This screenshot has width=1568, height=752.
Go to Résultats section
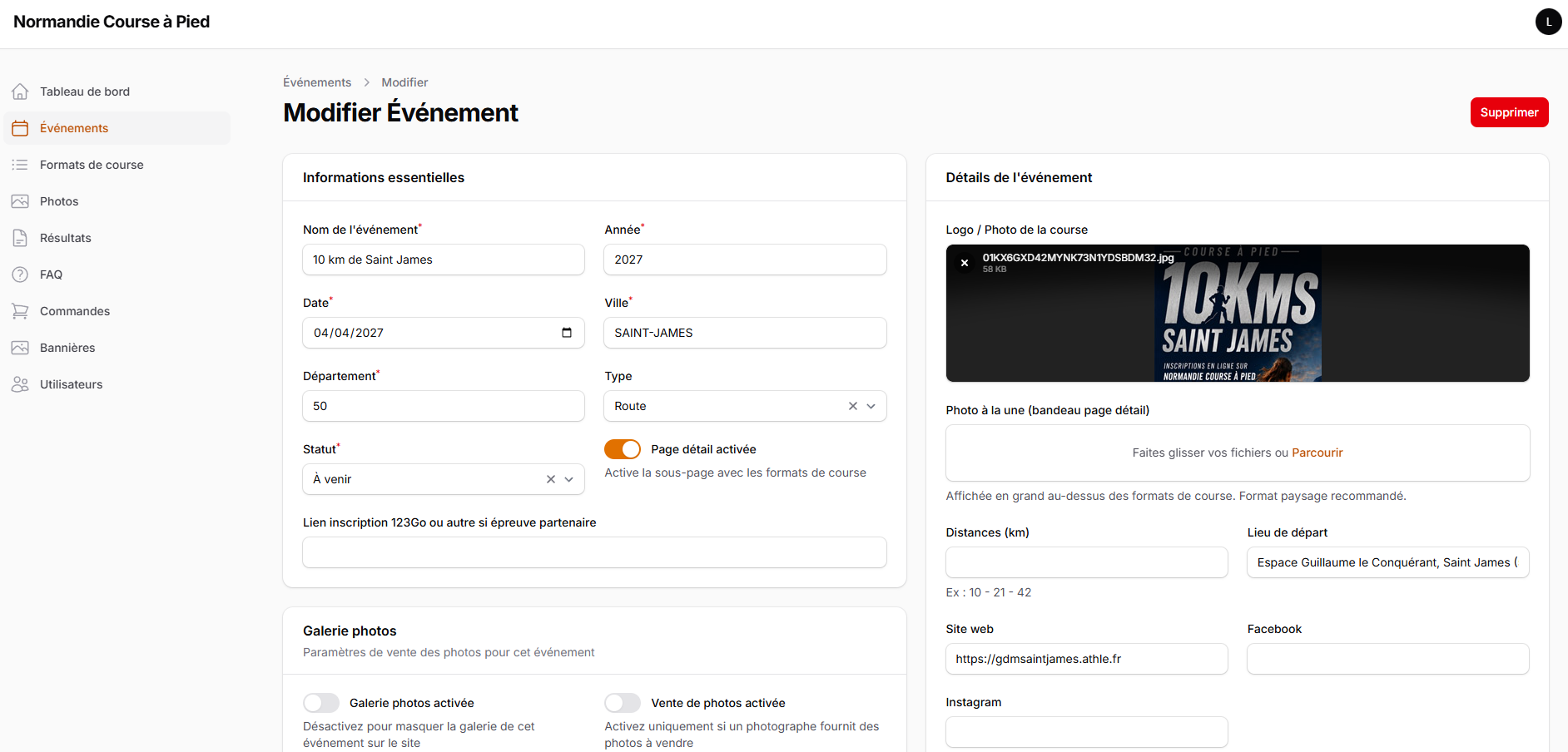pos(117,238)
